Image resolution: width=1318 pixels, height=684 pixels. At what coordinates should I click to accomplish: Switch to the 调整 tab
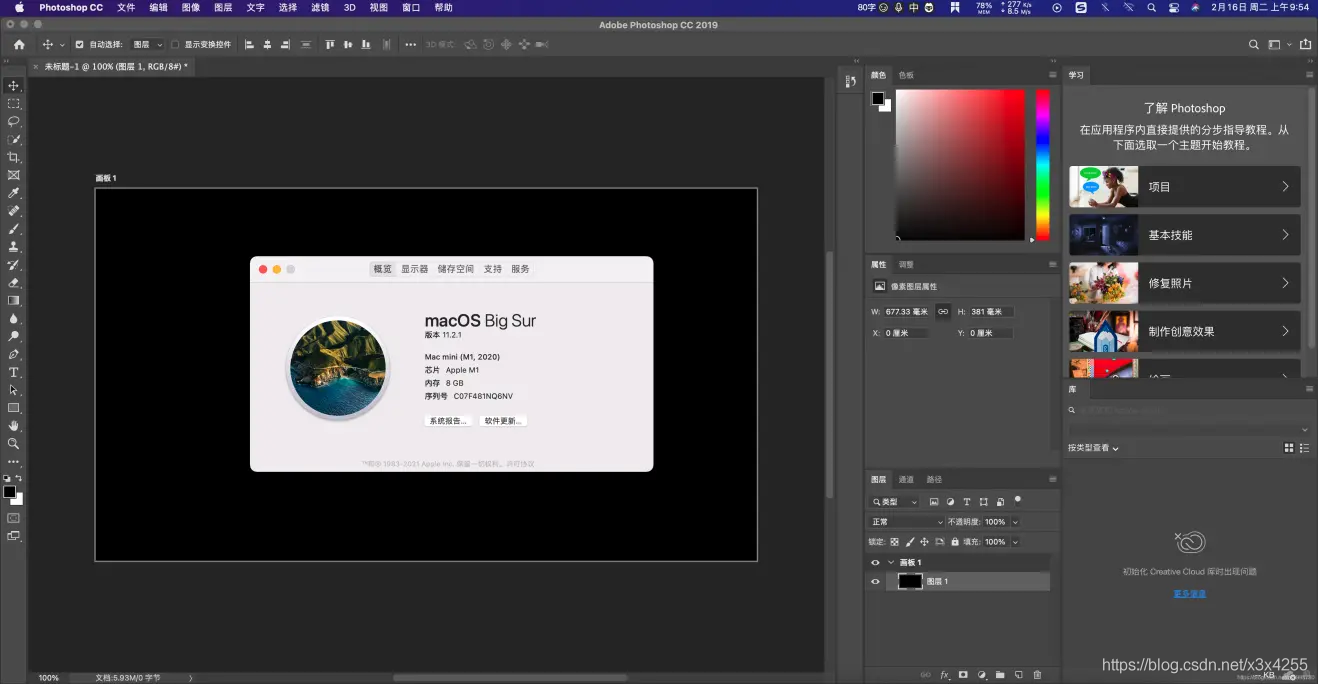pos(906,265)
